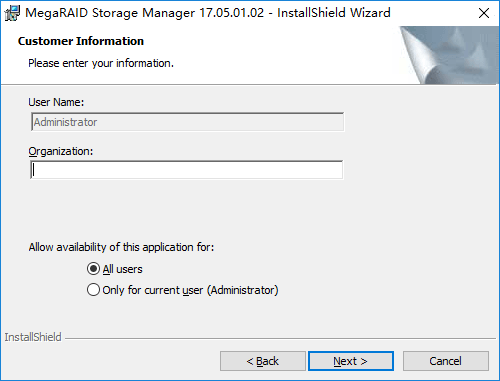
Task: Proceed with the Next button
Action: (x=351, y=361)
